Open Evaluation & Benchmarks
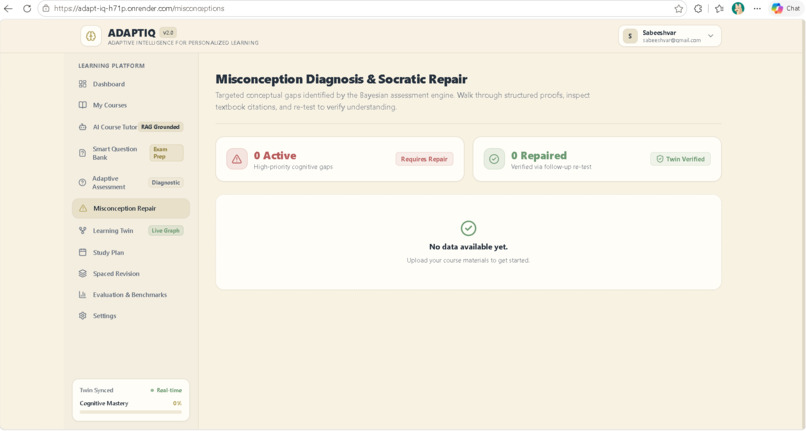The height and width of the screenshot is (431, 806). [131, 294]
